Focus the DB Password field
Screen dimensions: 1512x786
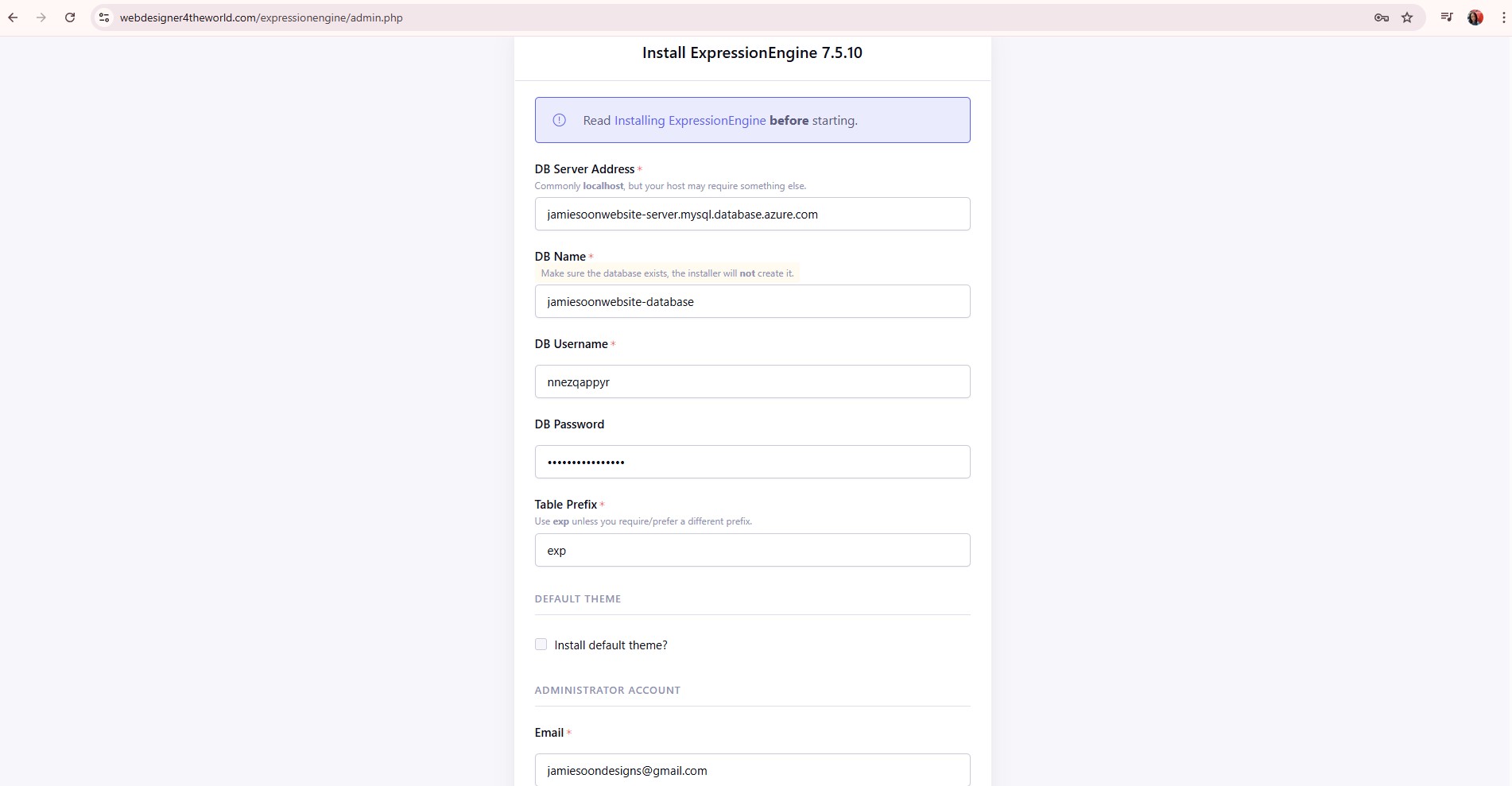752,462
